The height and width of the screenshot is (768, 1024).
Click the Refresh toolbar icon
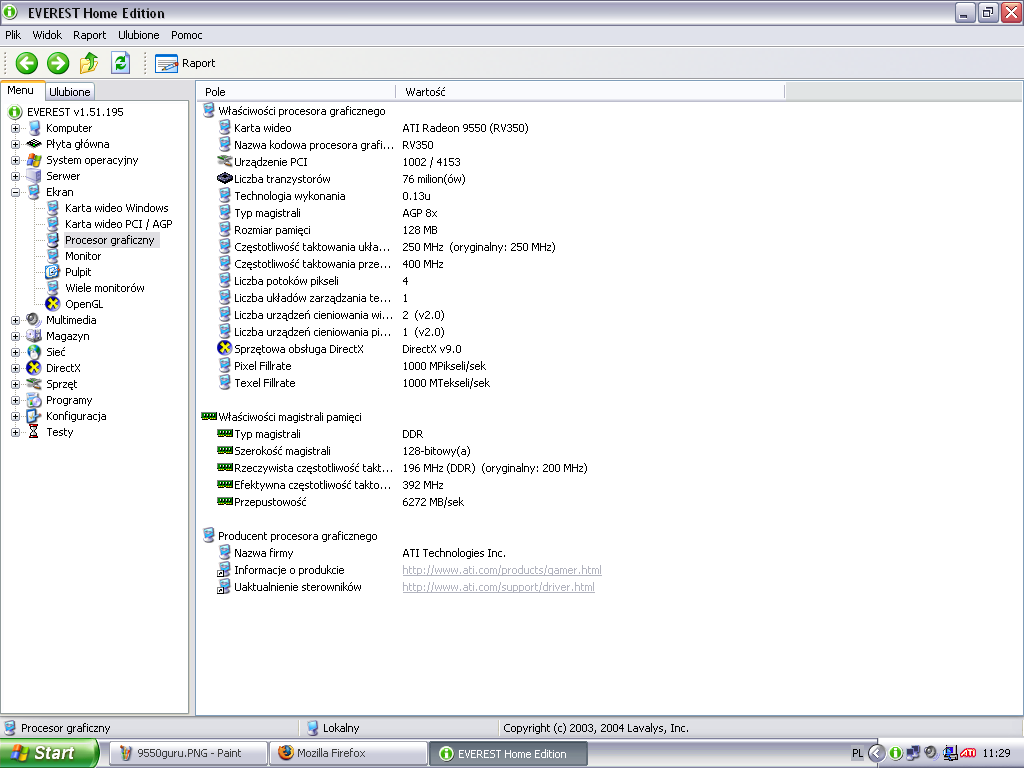[x=120, y=63]
